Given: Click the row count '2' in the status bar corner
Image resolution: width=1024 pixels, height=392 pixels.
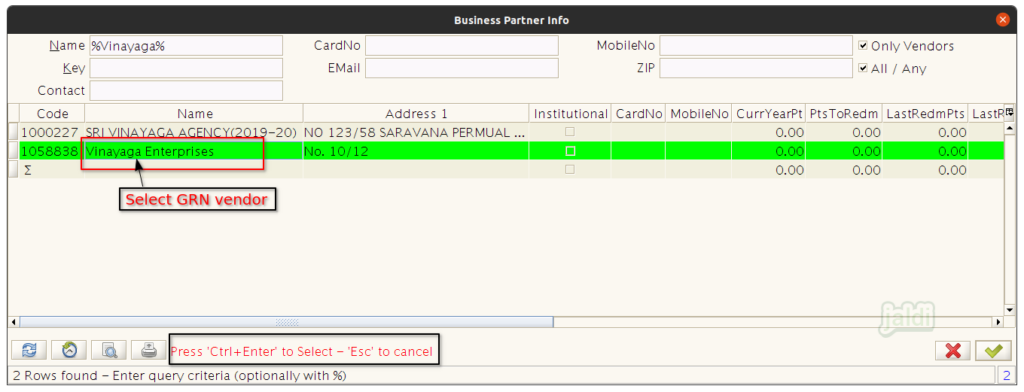Looking at the screenshot, I should (x=1006, y=376).
